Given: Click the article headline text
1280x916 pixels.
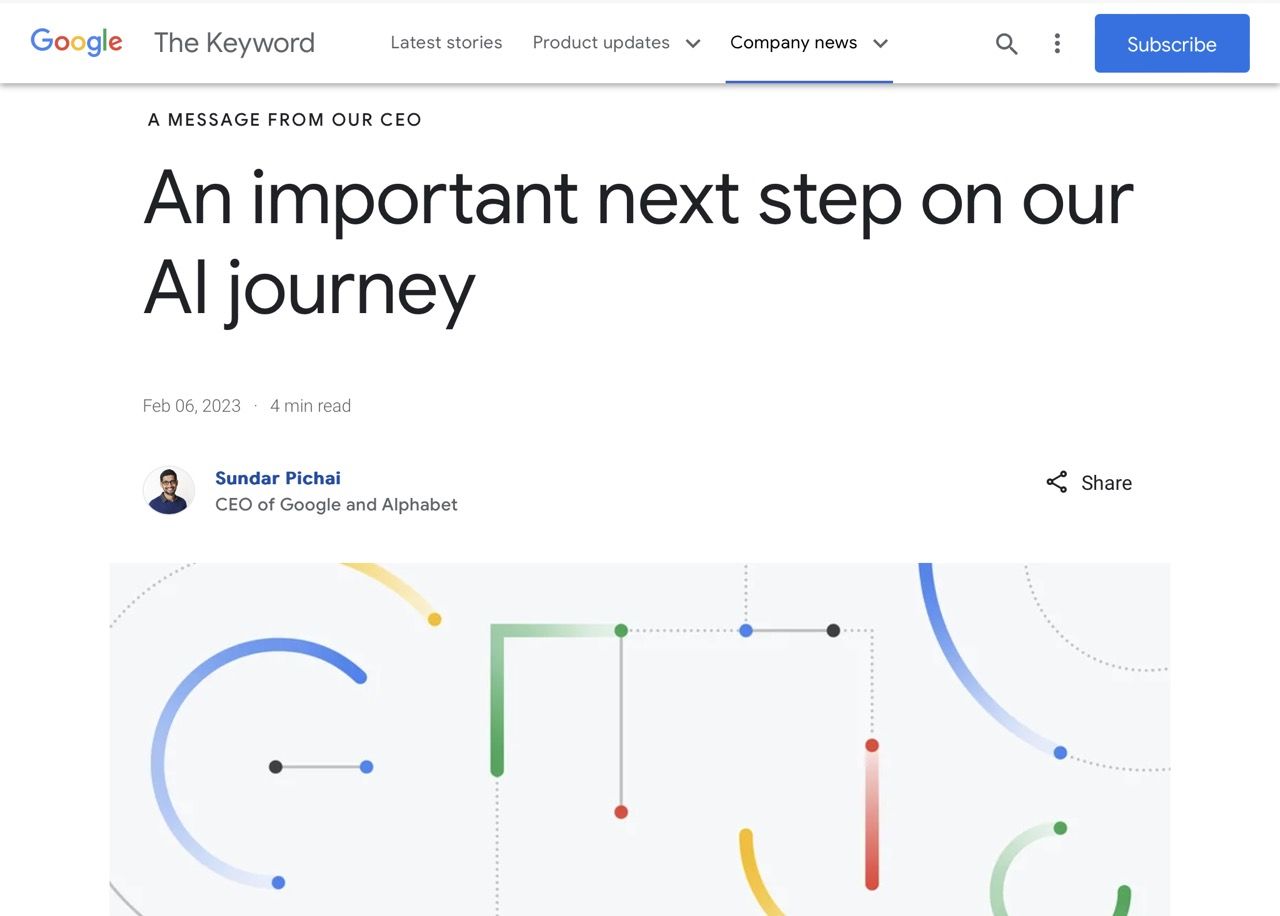Looking at the screenshot, I should coord(638,243).
